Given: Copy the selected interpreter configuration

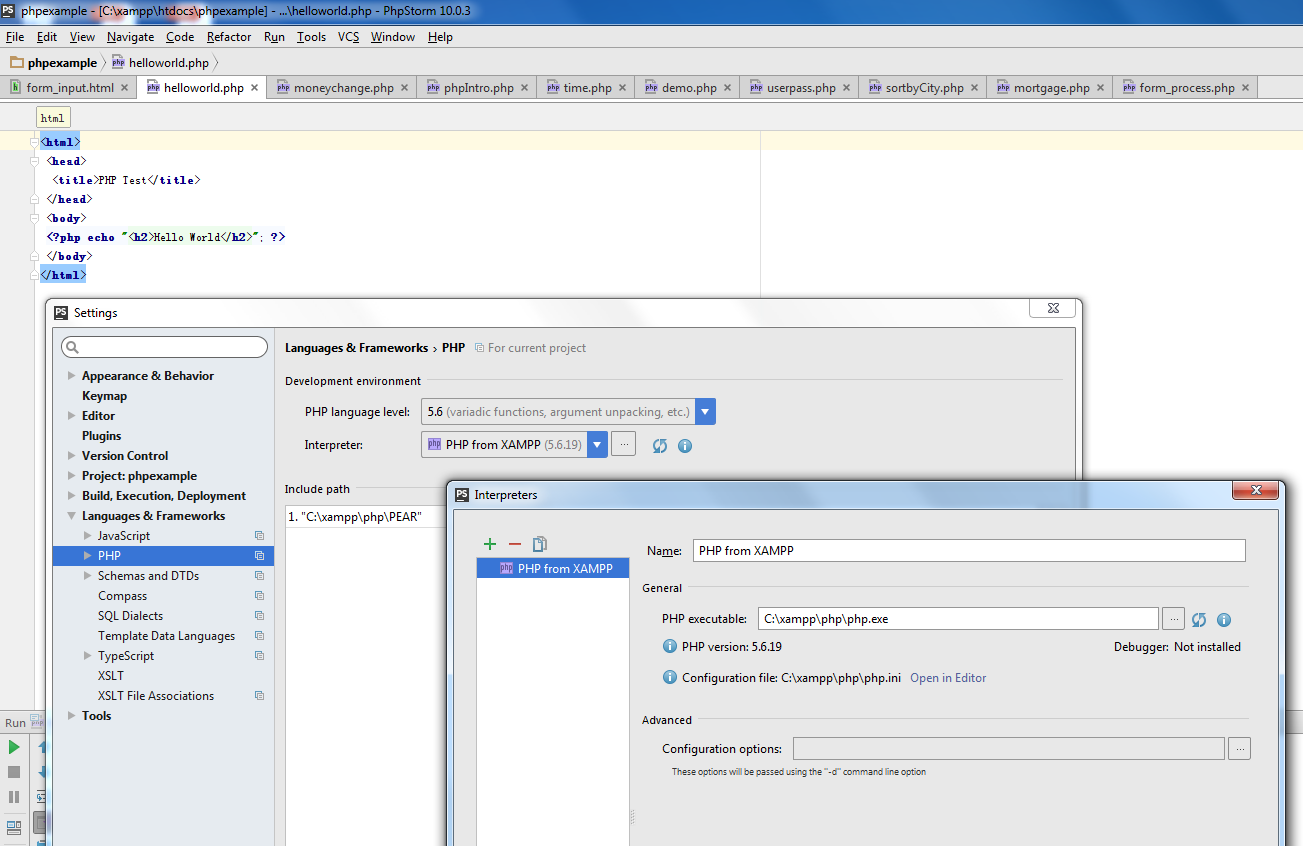Looking at the screenshot, I should [540, 544].
